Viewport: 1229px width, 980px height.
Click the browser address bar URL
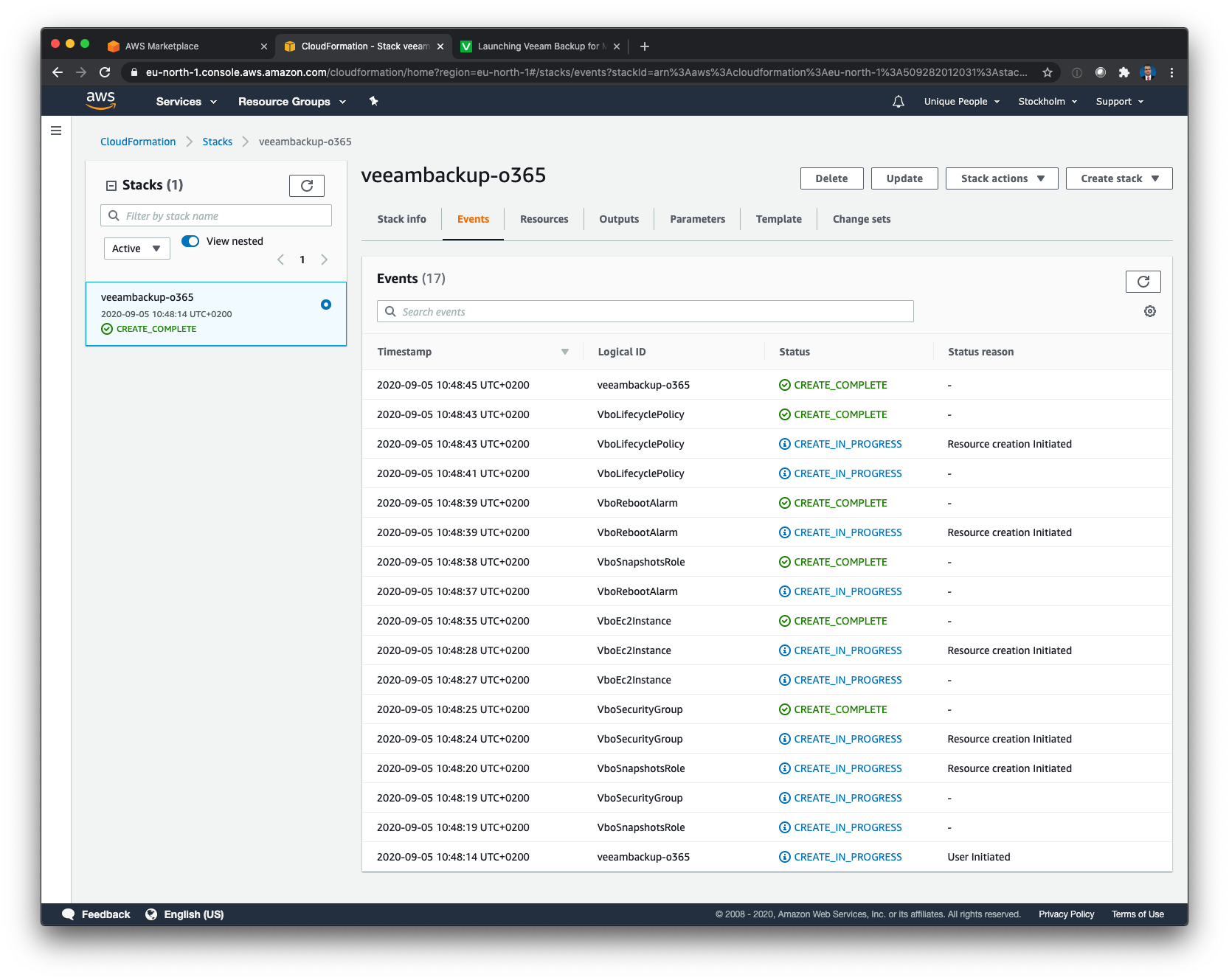click(586, 72)
